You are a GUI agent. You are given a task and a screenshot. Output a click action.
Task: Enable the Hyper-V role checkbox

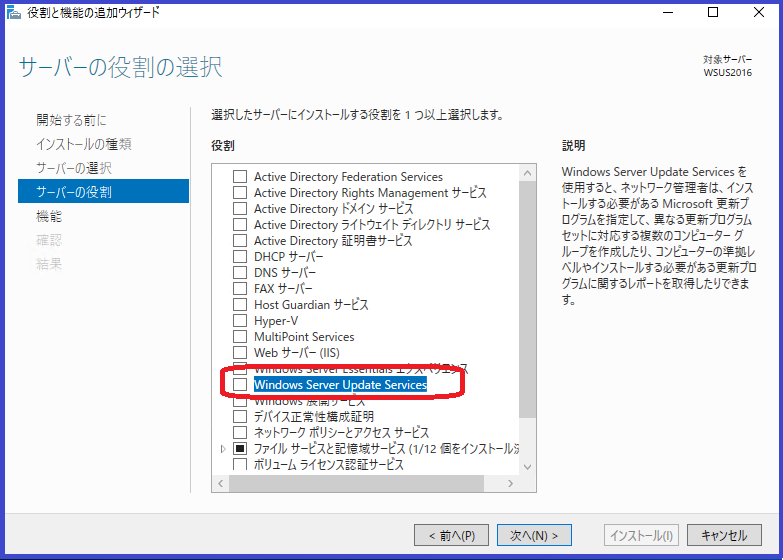240,320
